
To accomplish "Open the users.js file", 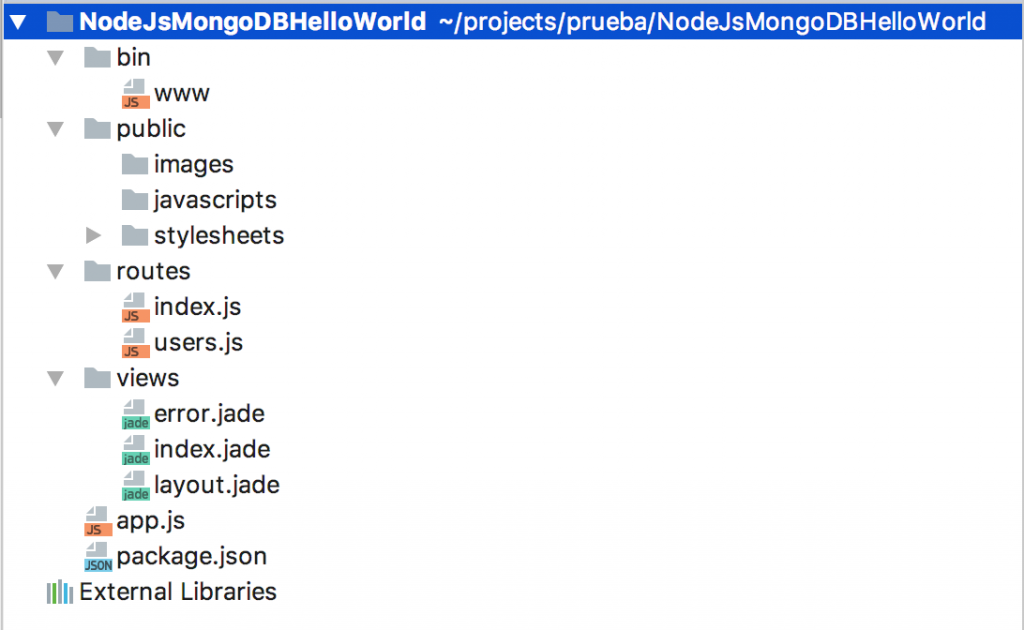I will [x=199, y=343].
